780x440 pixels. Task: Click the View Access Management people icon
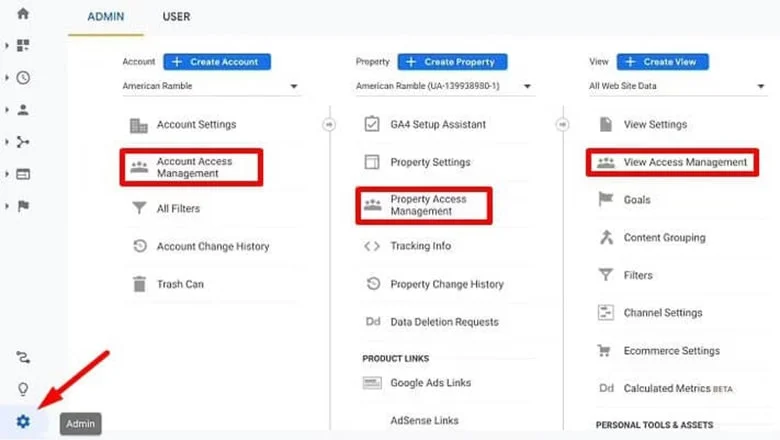606,163
